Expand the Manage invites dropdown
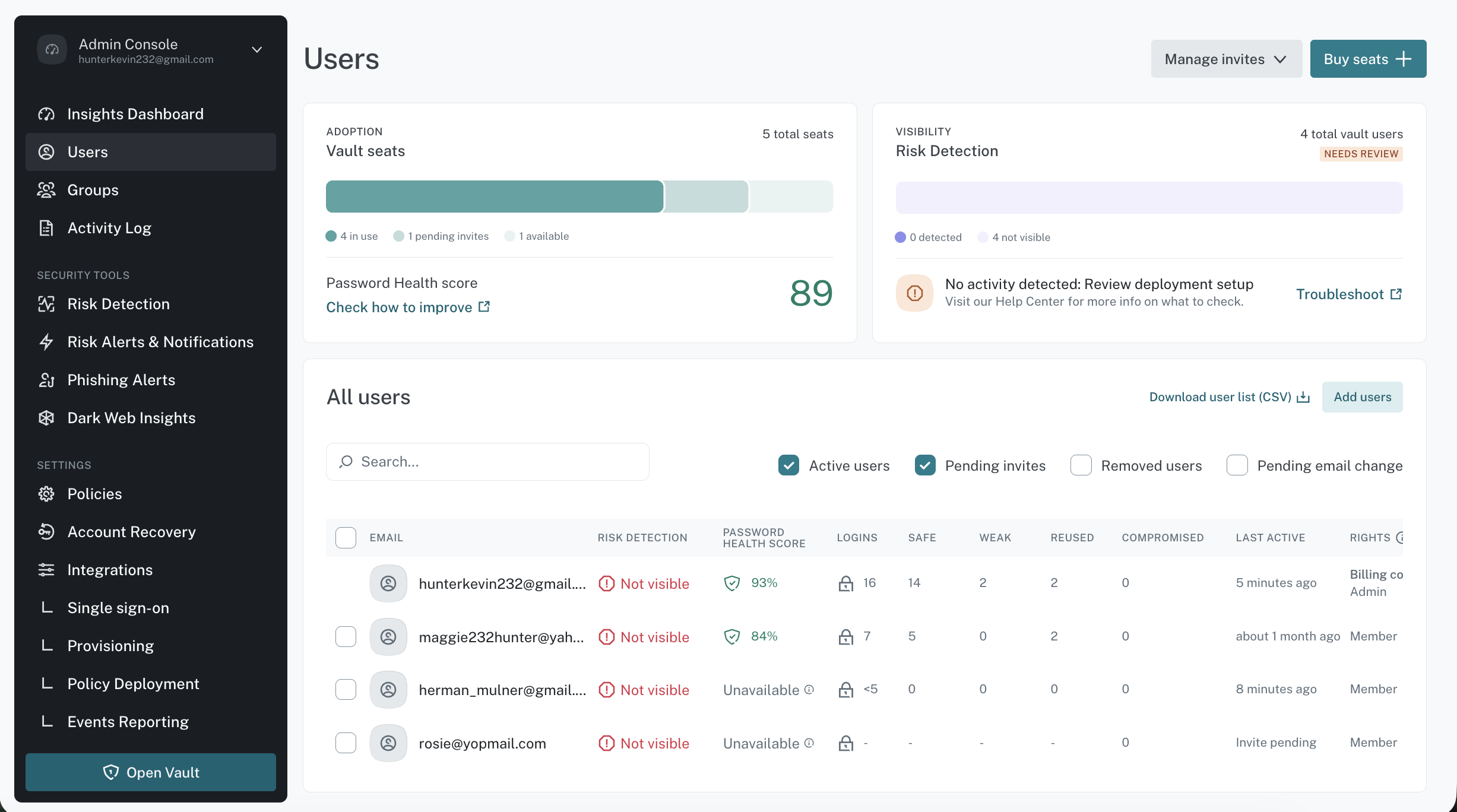The image size is (1457, 812). pyautogui.click(x=1226, y=59)
